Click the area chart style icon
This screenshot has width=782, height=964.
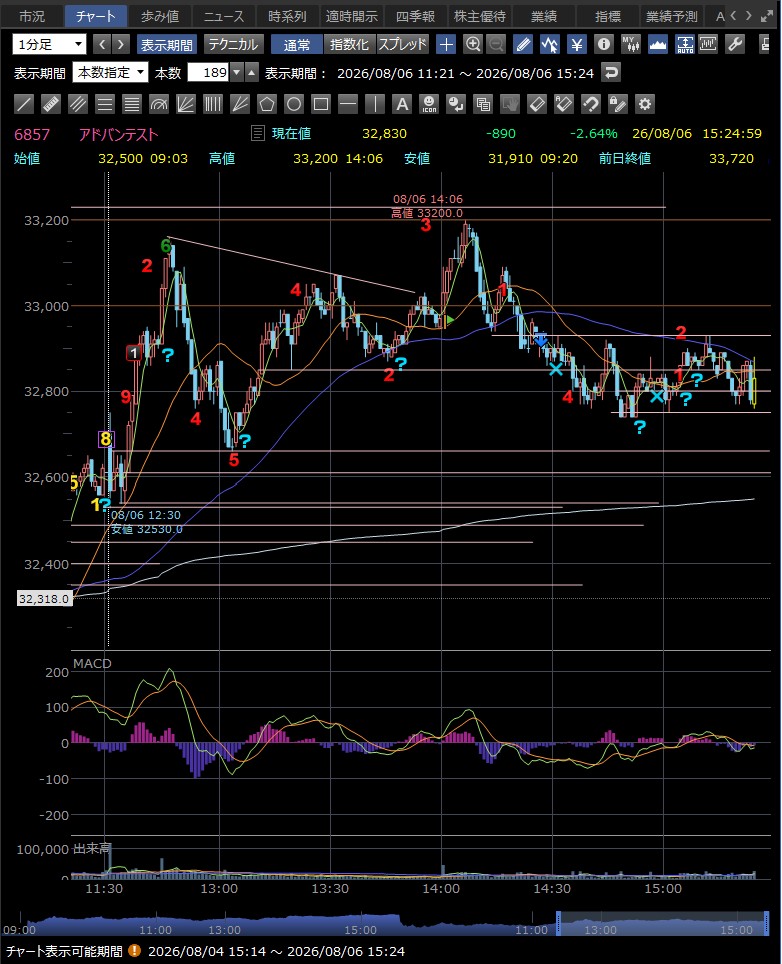pyautogui.click(x=658, y=44)
